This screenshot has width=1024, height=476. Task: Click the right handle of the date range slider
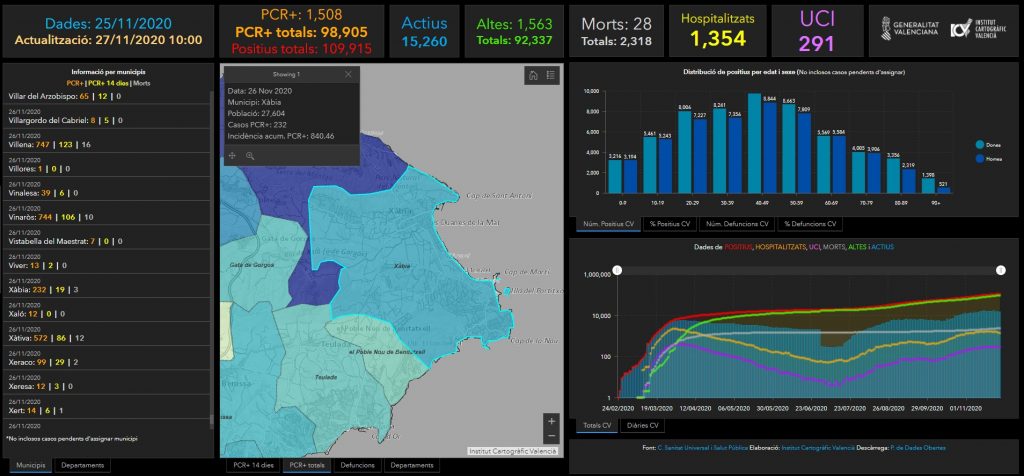coord(1001,270)
